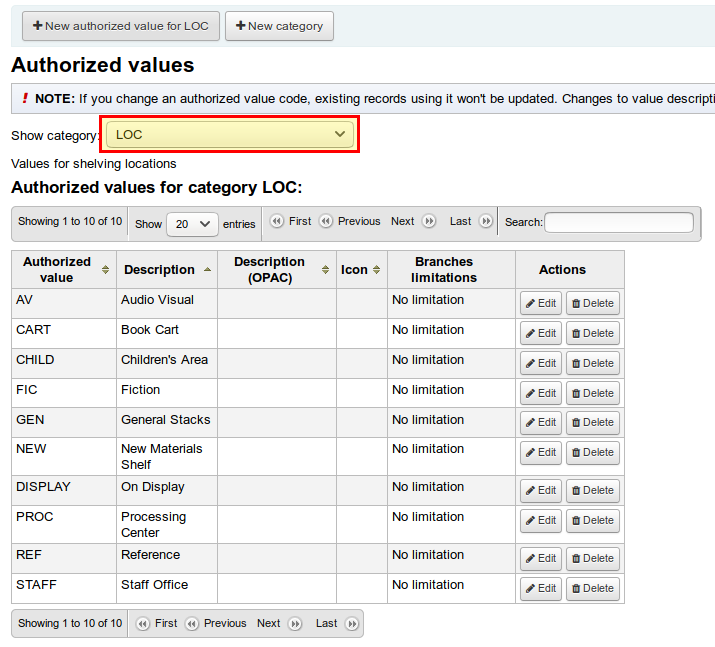Click the Last page icon in bottom pagination
715x647 pixels.
point(351,624)
